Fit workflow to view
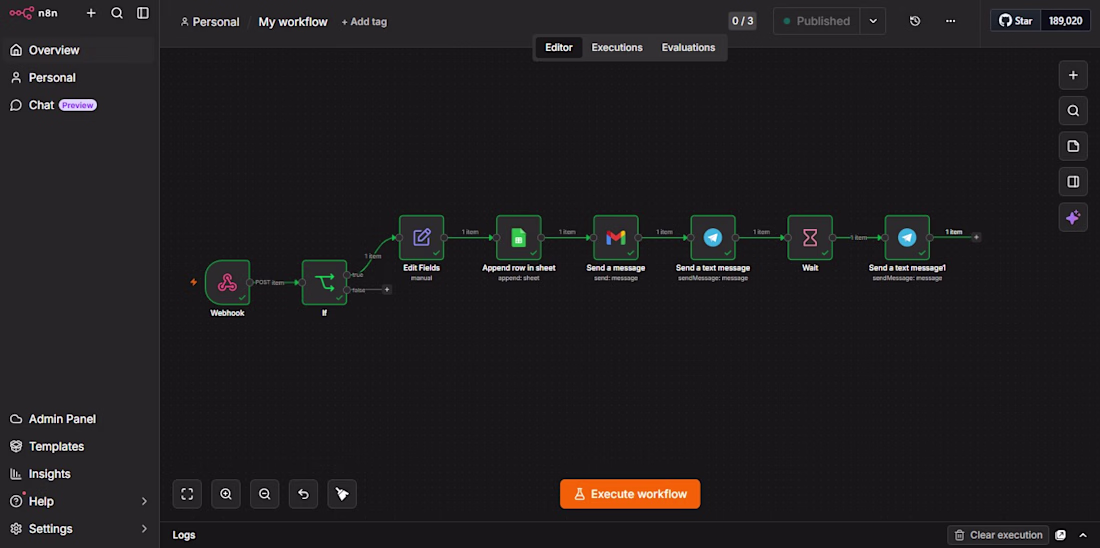Screen dimensions: 1100x548 click(187, 494)
